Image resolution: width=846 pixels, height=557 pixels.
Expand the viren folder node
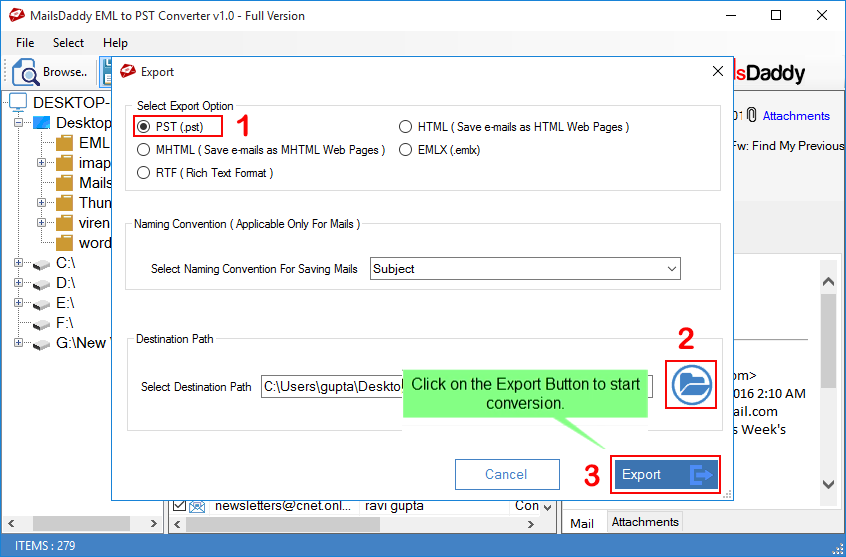point(42,222)
